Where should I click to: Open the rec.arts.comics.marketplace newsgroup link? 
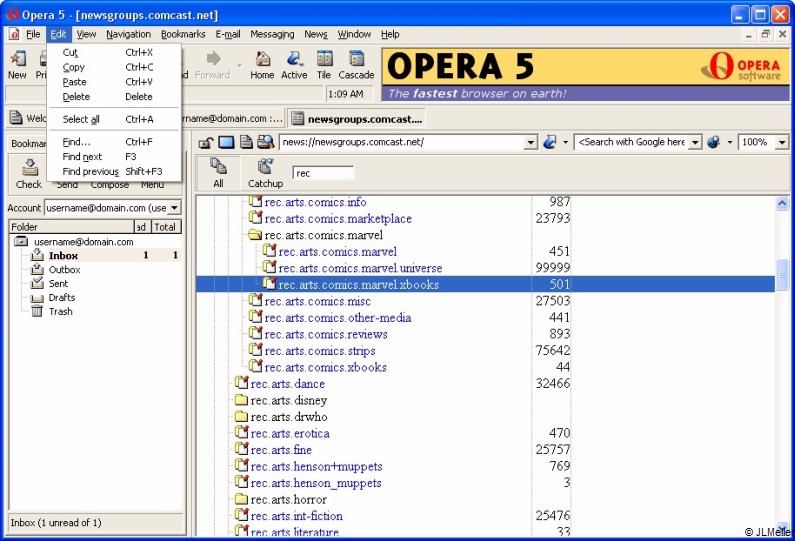(338, 219)
